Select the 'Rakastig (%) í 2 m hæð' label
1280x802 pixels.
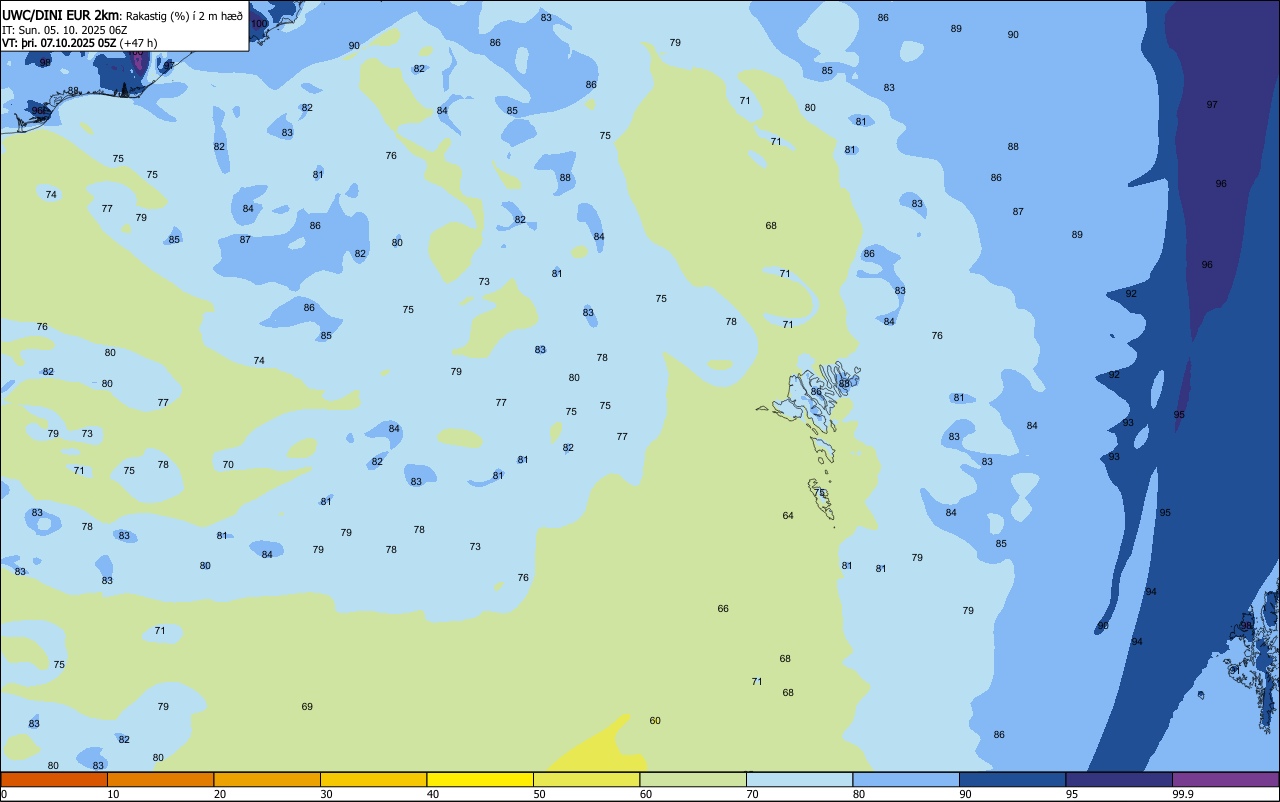coord(184,15)
